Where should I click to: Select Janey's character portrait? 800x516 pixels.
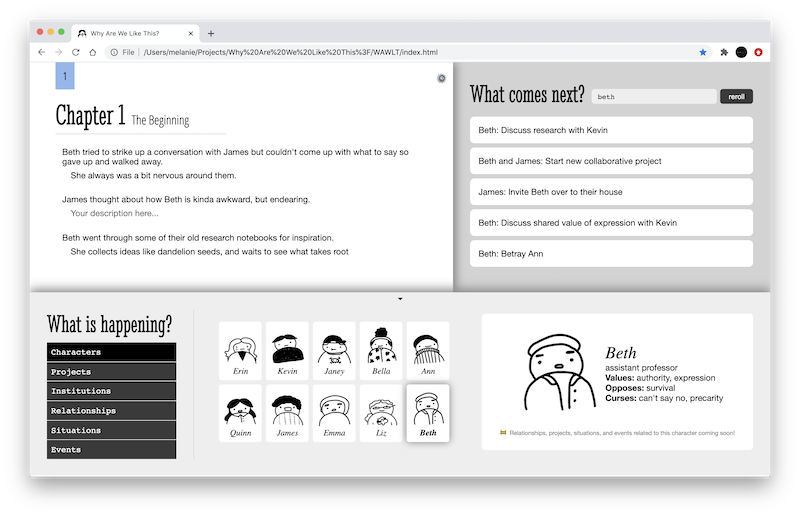point(334,351)
